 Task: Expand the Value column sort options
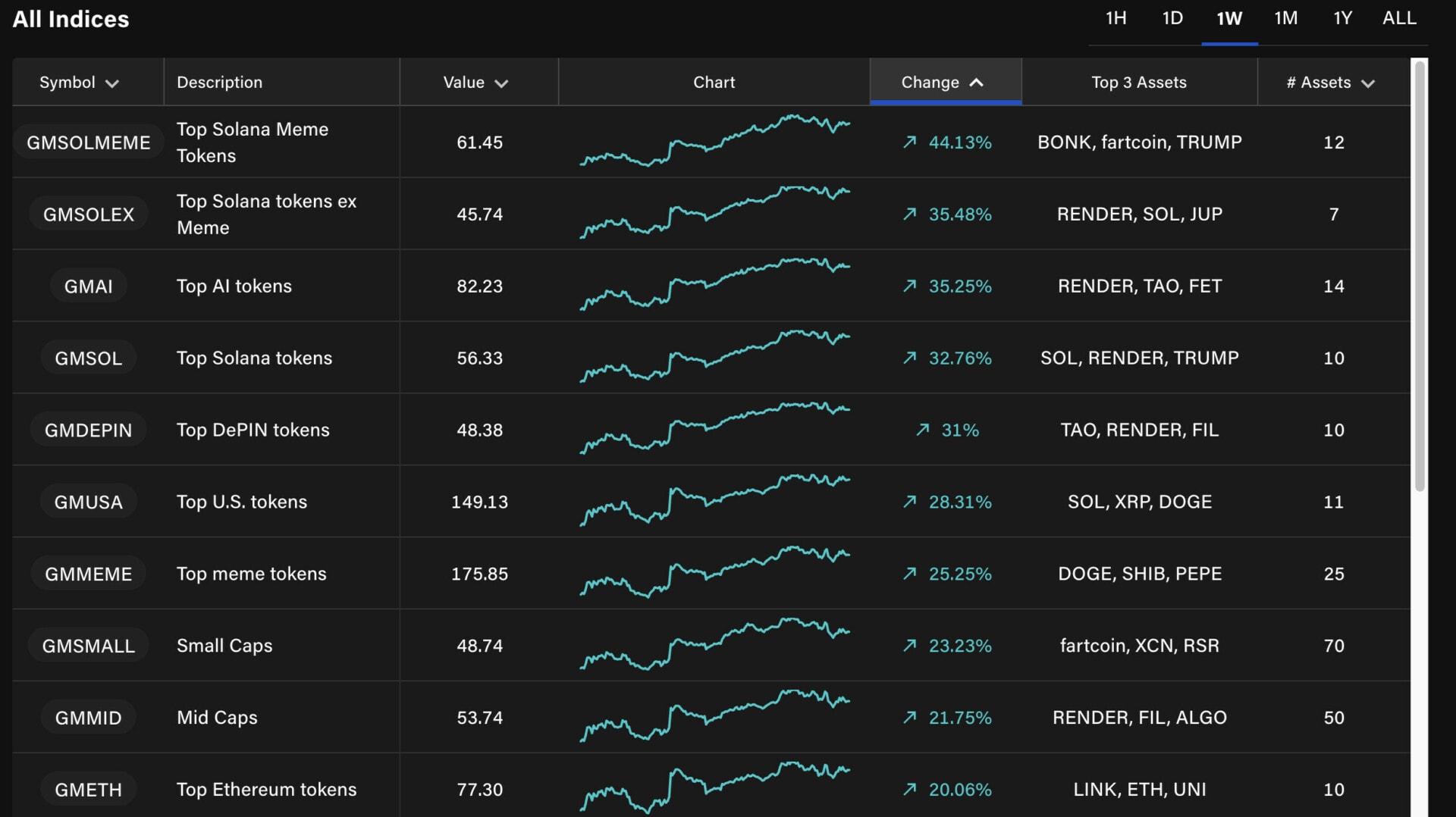pos(502,83)
